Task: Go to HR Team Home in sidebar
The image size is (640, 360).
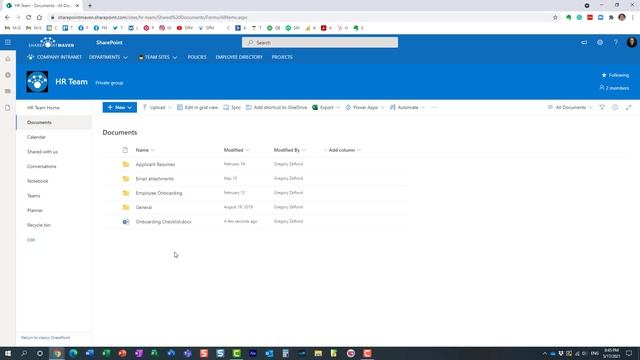Action: click(x=43, y=108)
